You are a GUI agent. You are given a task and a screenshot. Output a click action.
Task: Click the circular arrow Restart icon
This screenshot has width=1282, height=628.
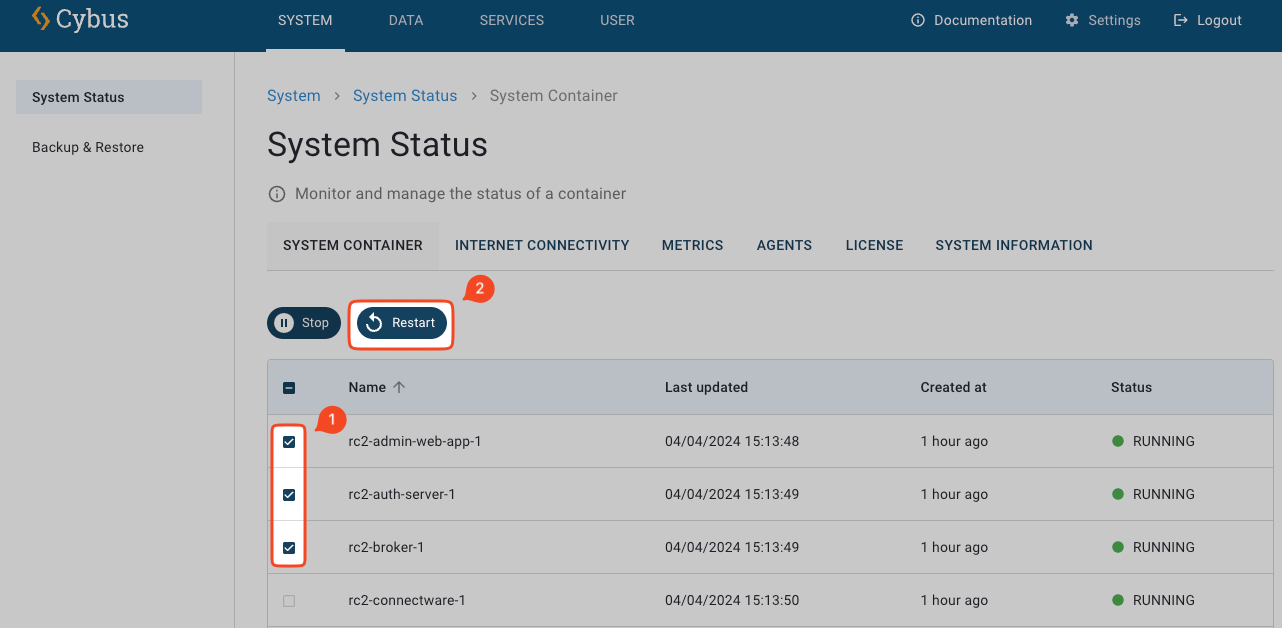click(x=374, y=323)
